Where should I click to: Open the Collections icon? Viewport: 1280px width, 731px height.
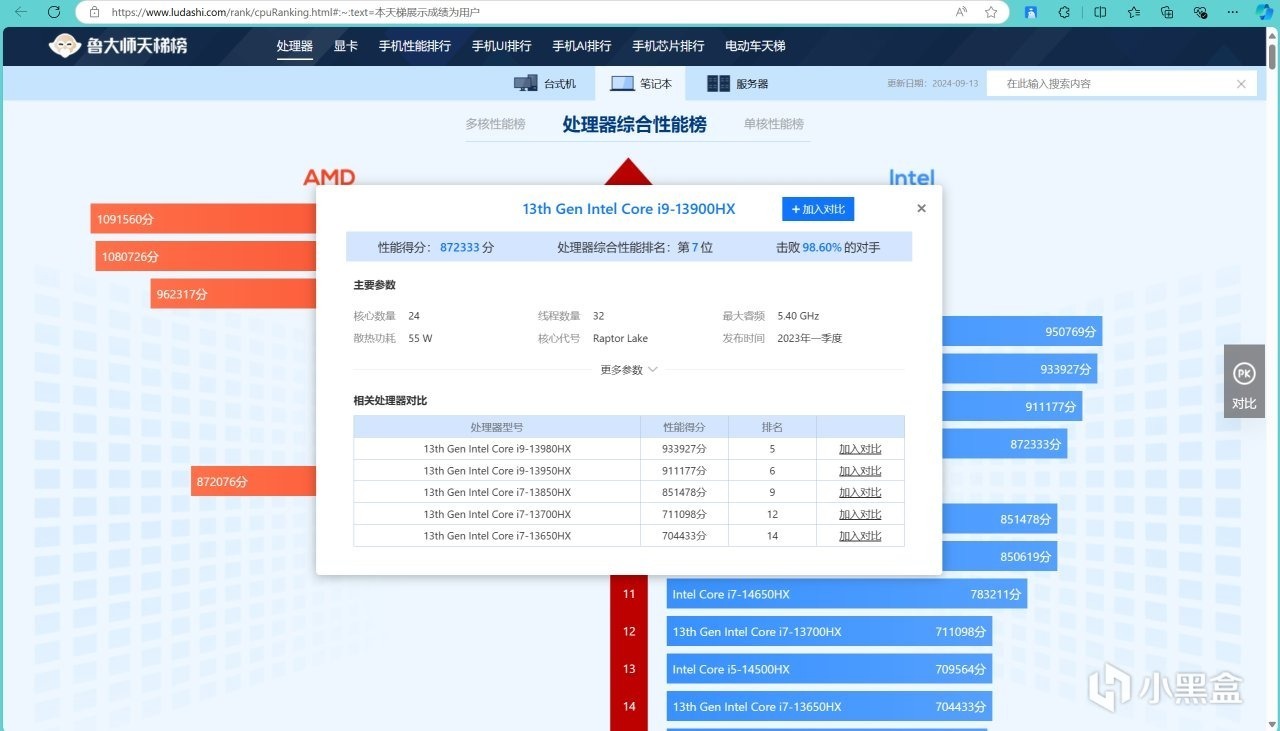[x=1167, y=12]
